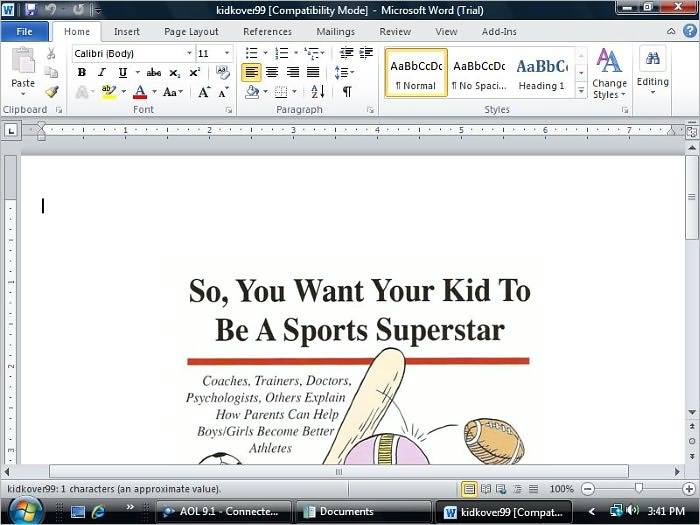Minimize the ribbon with caret icon
The image size is (700, 525).
coord(671,31)
